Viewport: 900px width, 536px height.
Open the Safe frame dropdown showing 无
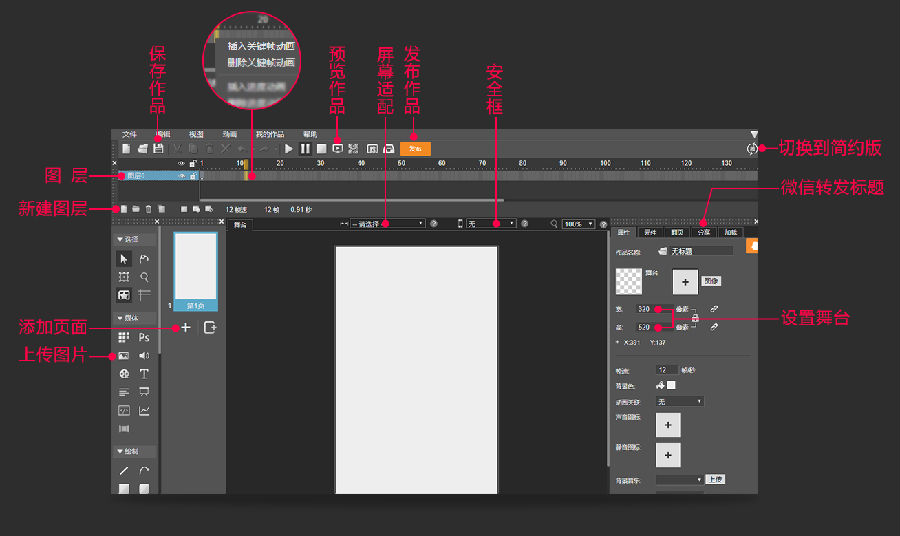(491, 224)
